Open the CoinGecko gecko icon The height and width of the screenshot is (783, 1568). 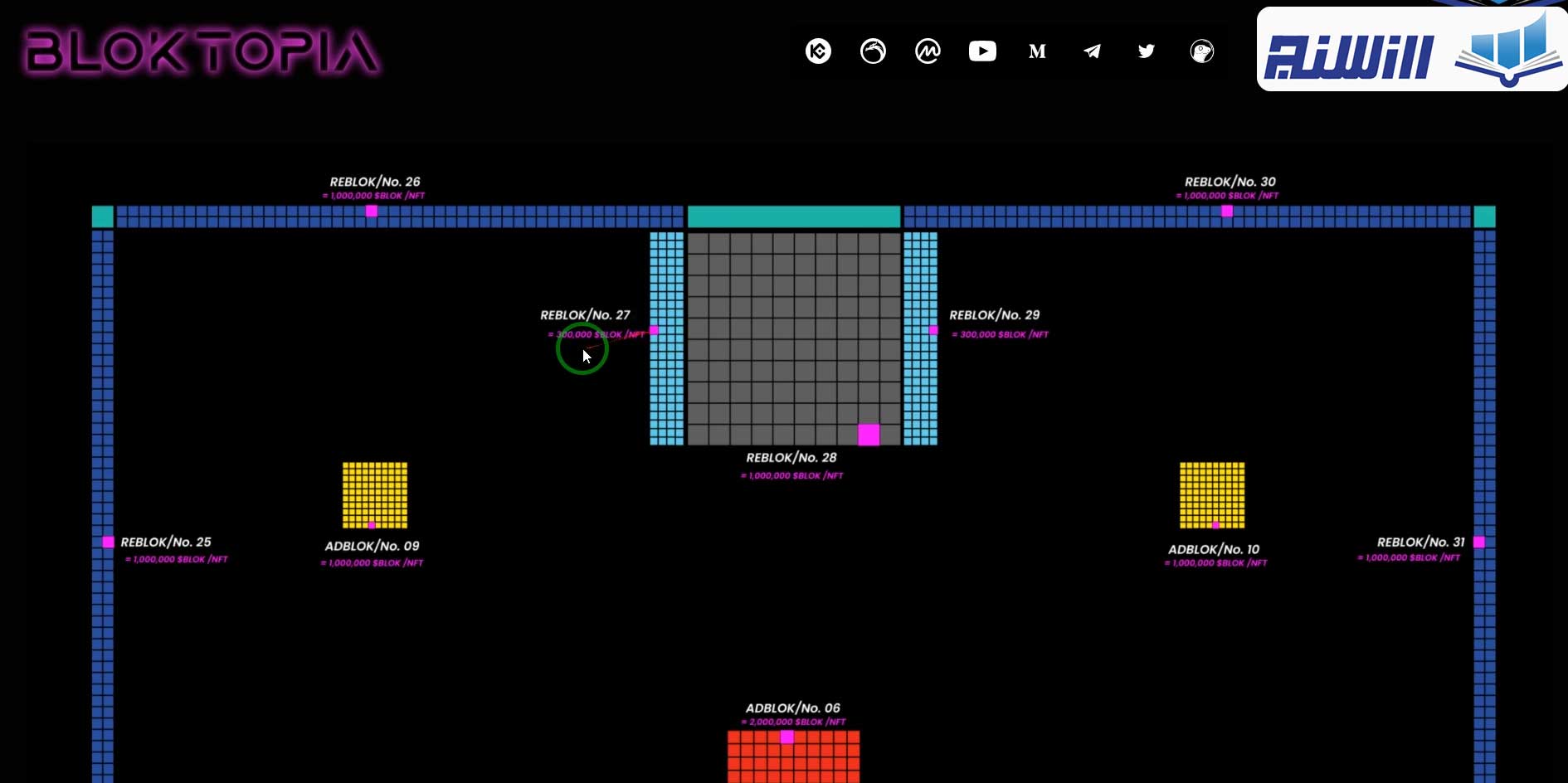1201,51
